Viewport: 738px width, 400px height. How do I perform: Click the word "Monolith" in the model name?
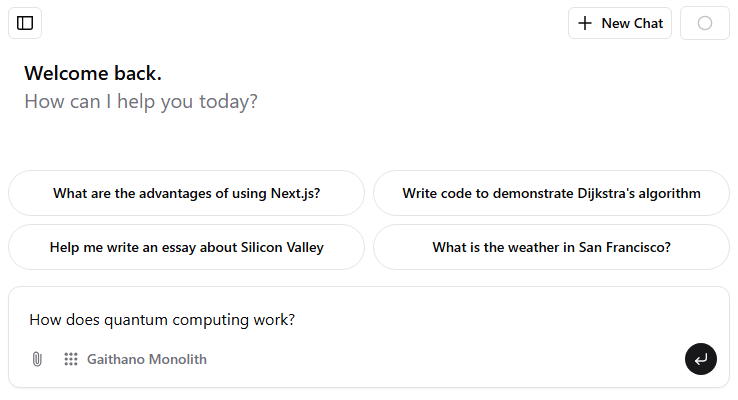[x=178, y=359]
